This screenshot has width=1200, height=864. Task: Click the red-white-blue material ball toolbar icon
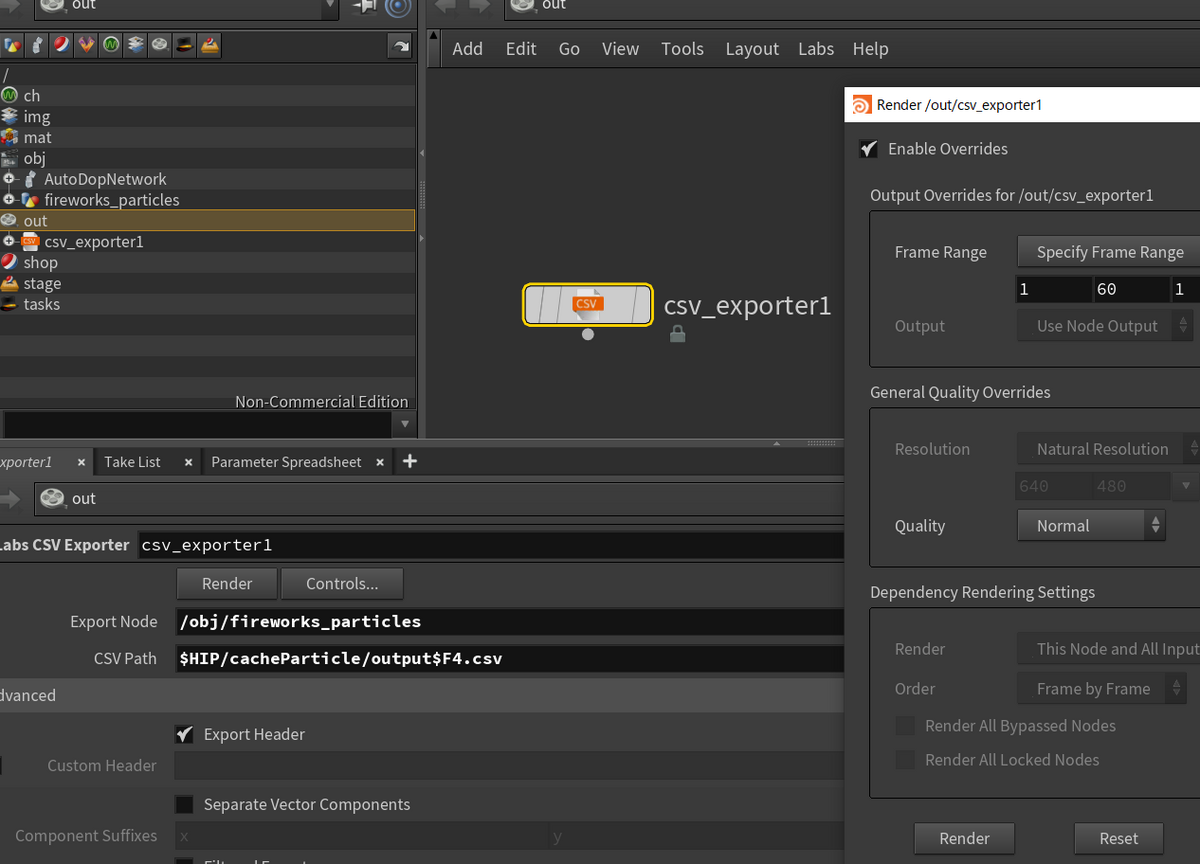(62, 45)
